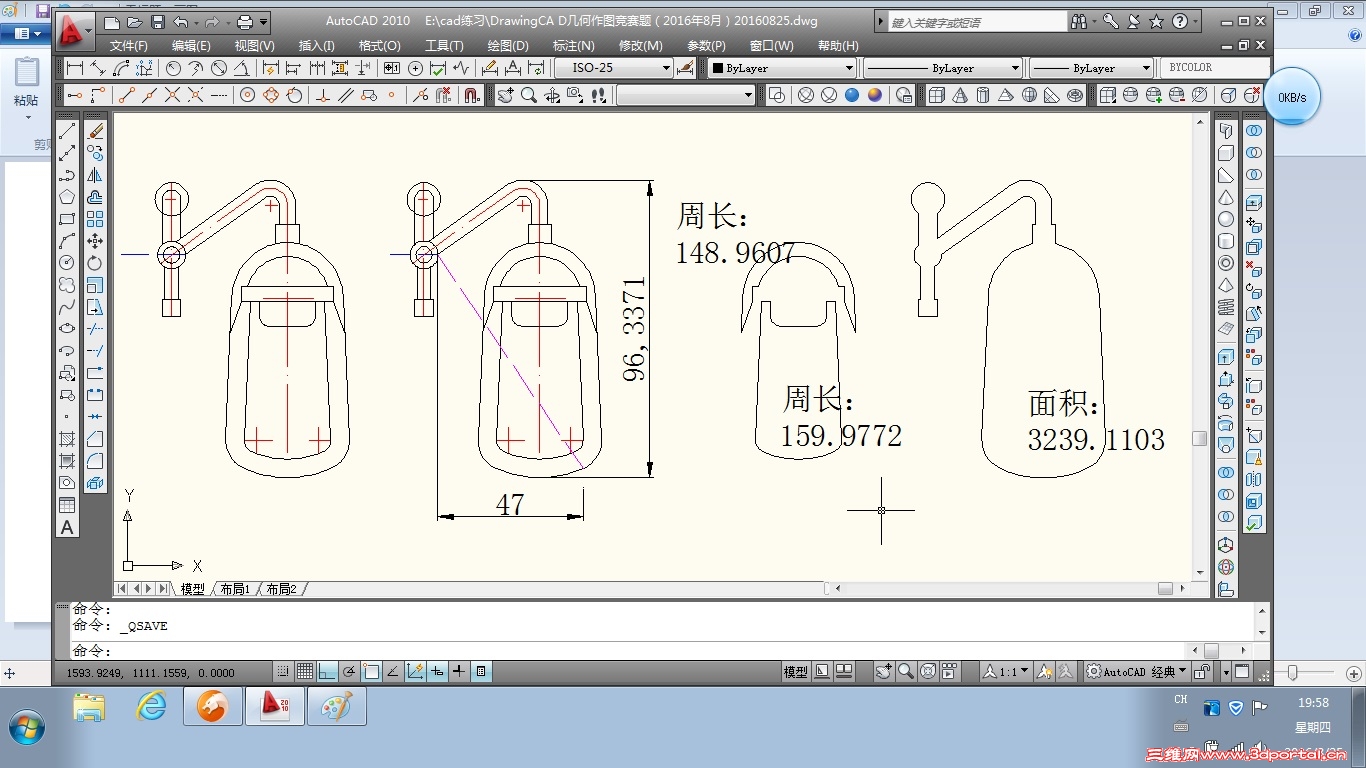
Task: Click the vertical scrollbar thumb of drawing area
Action: [x=1200, y=438]
